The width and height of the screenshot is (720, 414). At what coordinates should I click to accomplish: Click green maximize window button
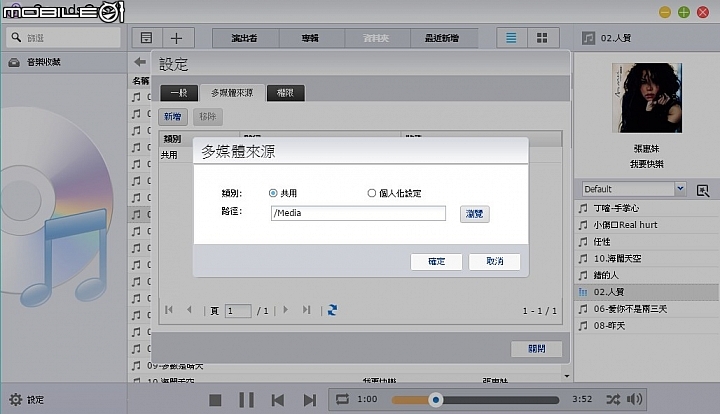(684, 12)
